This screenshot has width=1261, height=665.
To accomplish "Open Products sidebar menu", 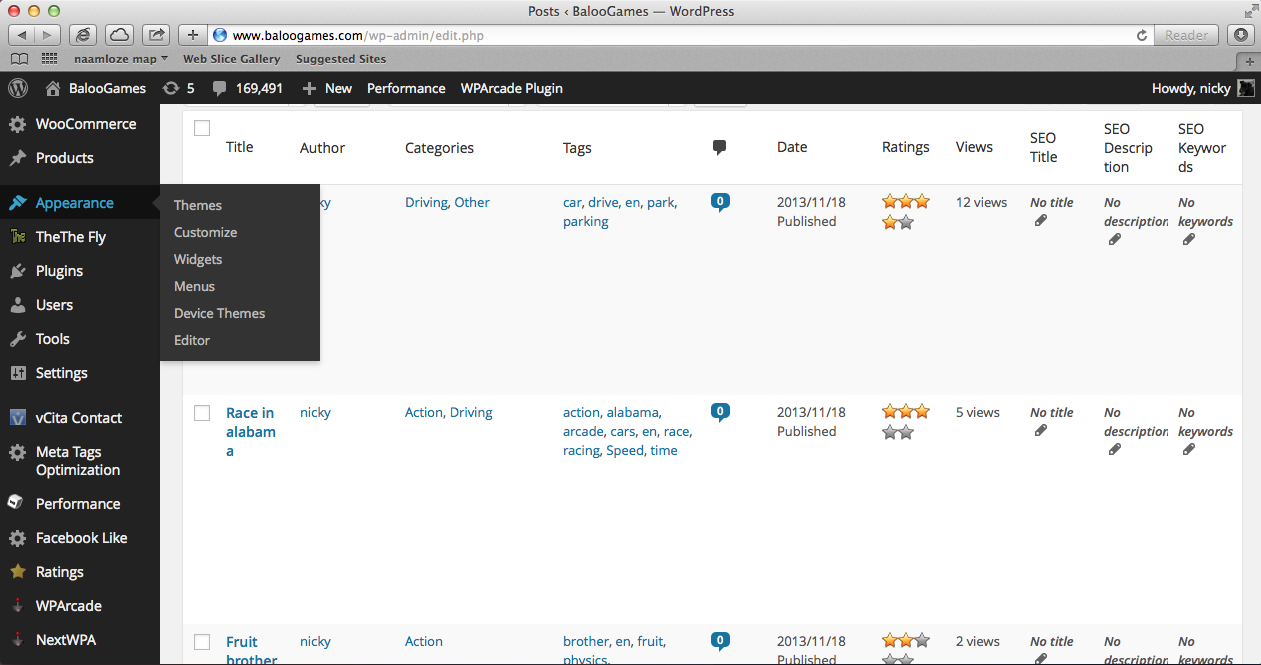I will 80,158.
